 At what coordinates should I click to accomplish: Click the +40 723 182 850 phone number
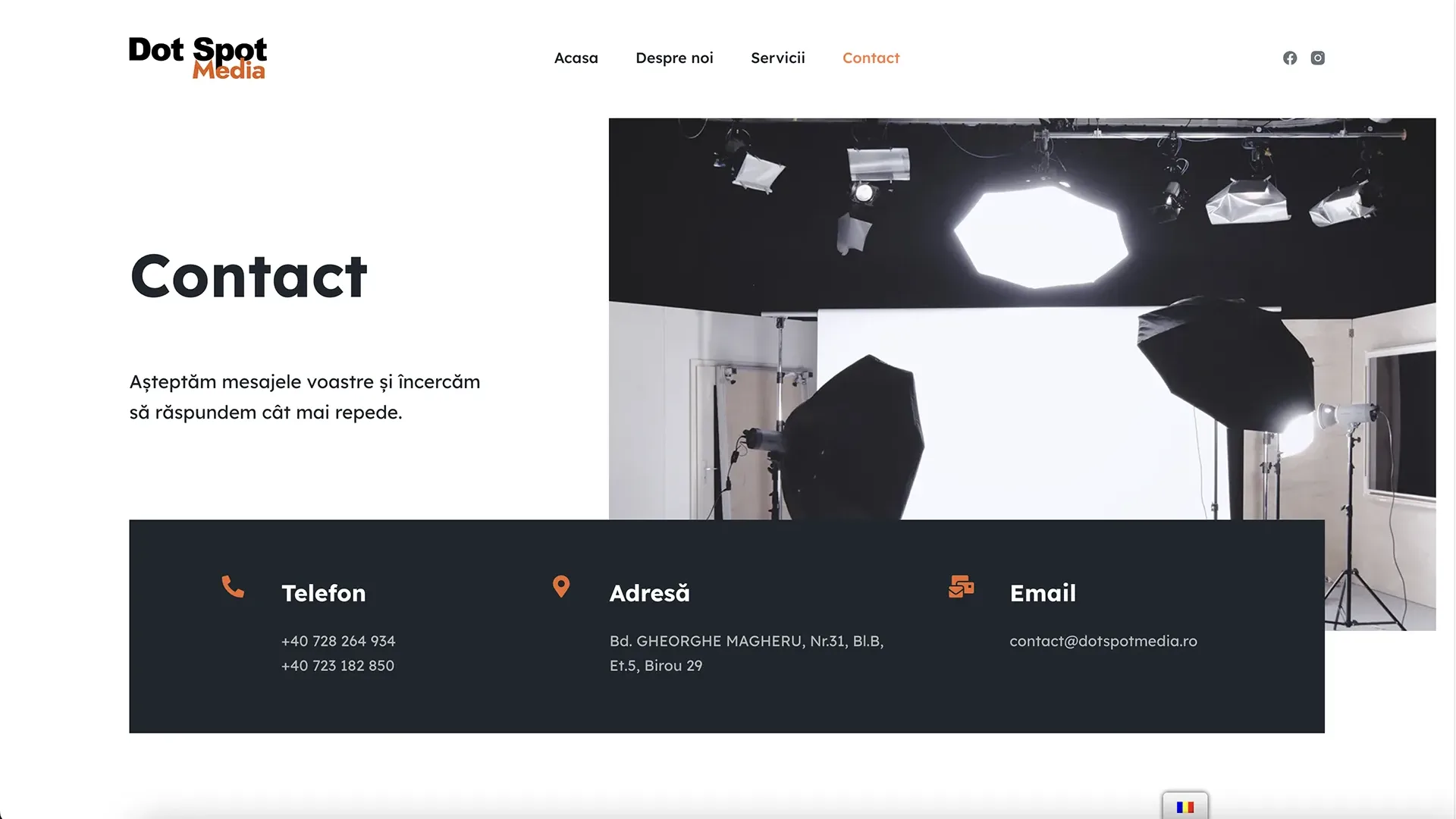click(x=337, y=666)
